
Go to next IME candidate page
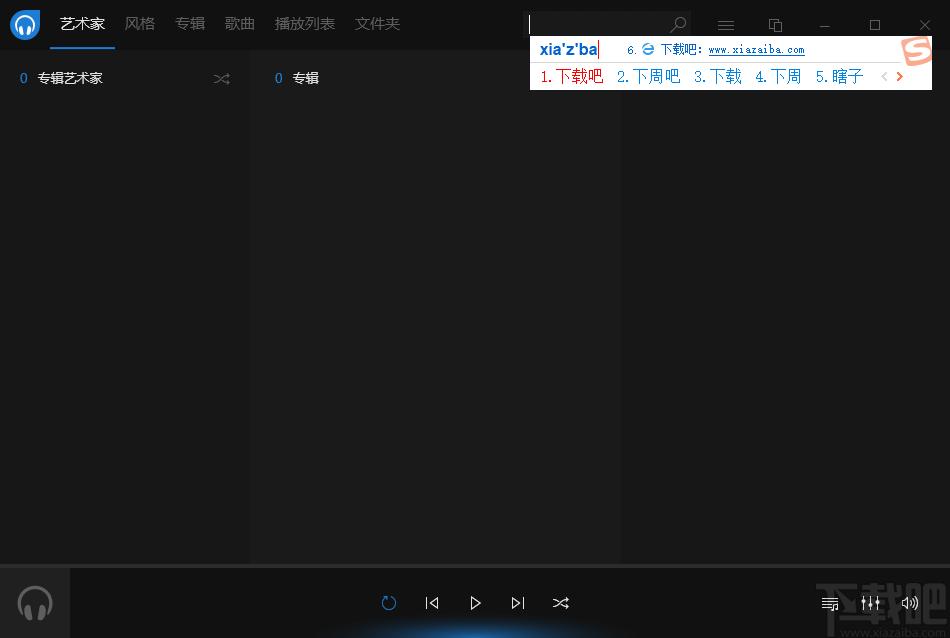[900, 76]
